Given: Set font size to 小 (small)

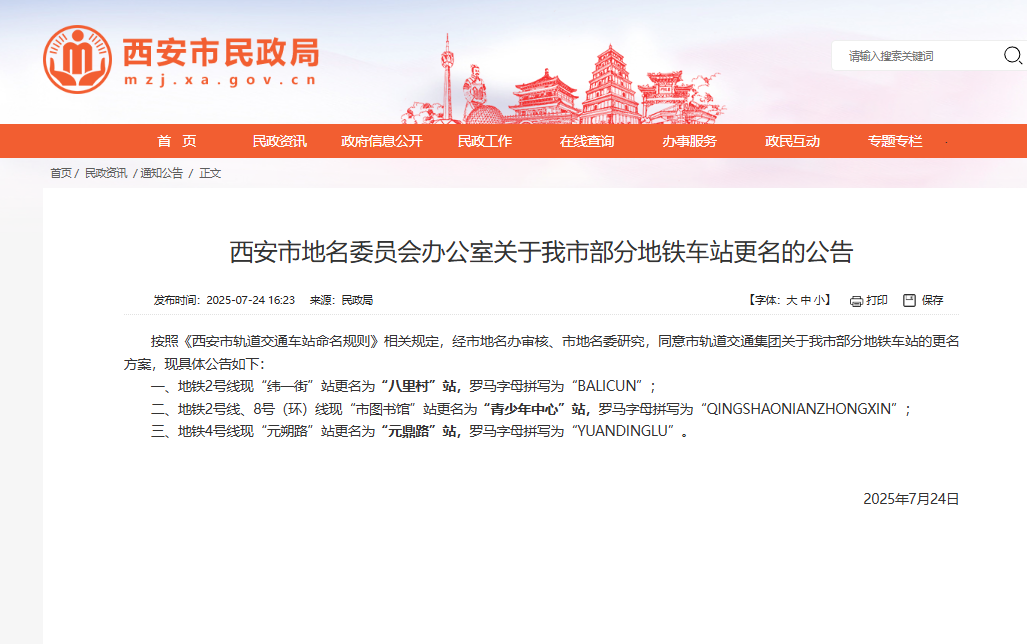Looking at the screenshot, I should [x=820, y=300].
